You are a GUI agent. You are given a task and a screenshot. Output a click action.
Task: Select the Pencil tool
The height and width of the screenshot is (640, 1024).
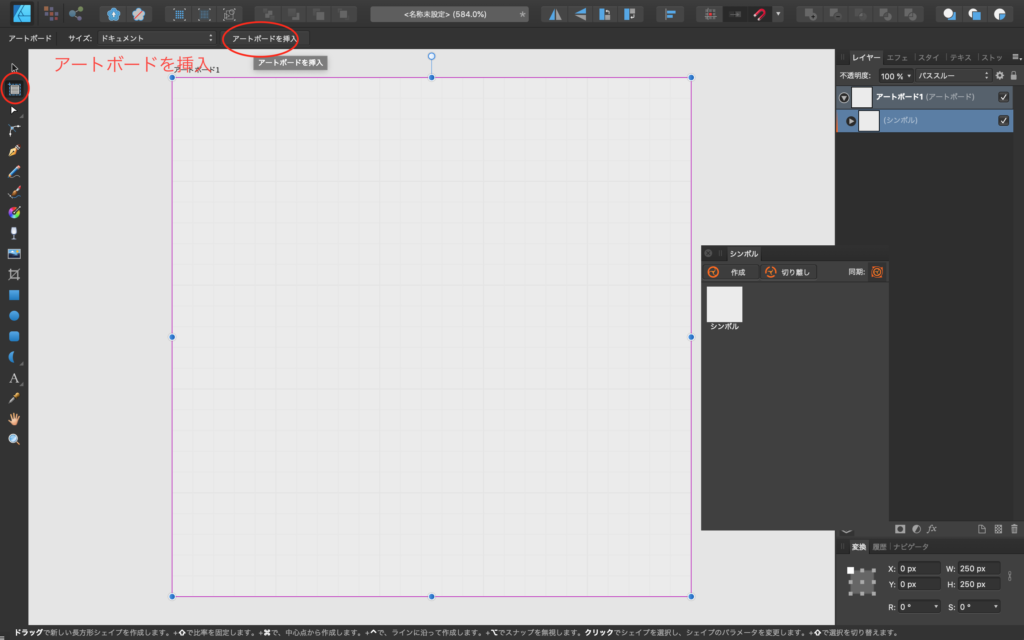point(14,172)
